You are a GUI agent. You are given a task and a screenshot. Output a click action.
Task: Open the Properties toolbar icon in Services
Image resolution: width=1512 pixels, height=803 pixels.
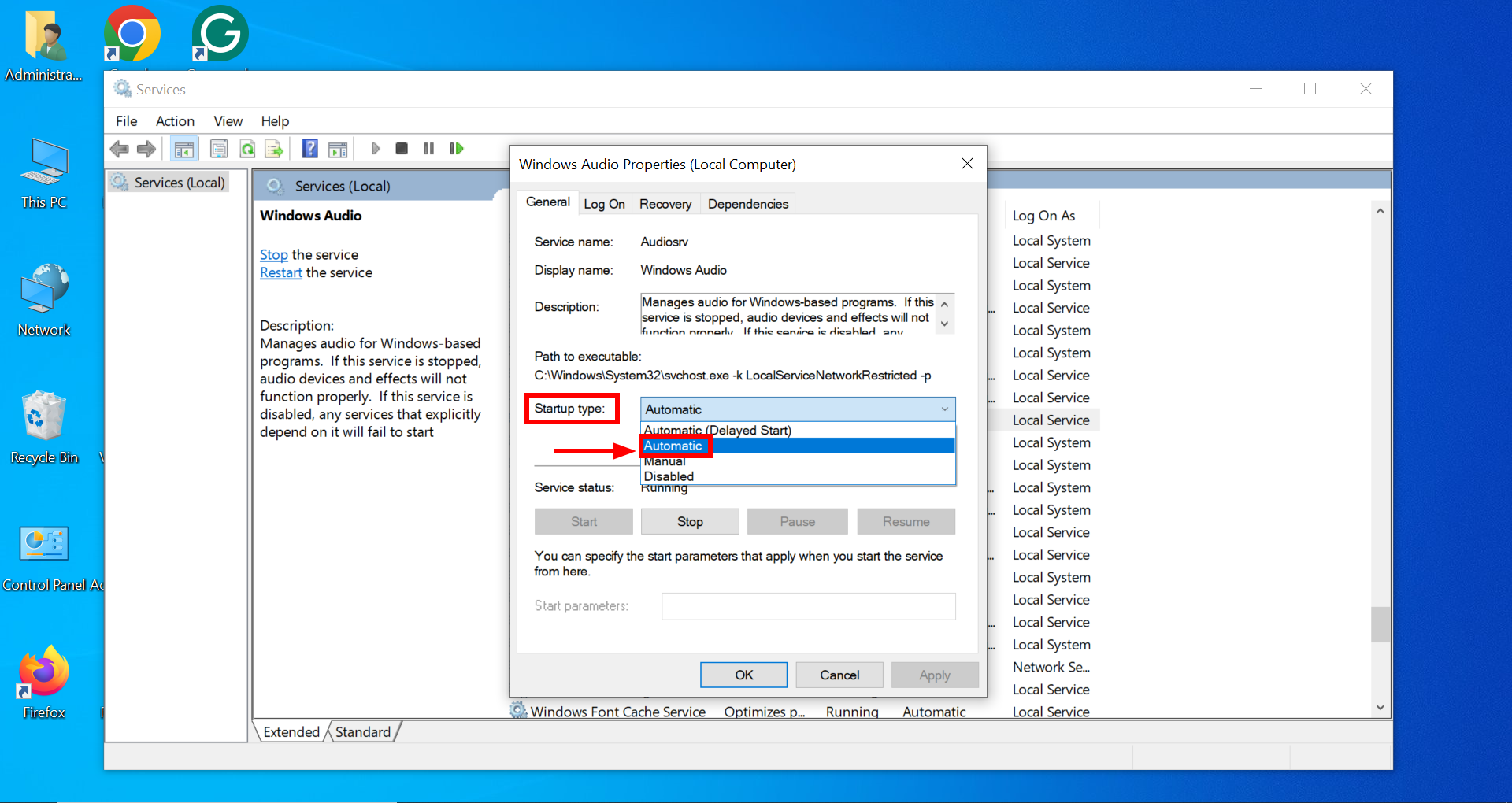click(x=219, y=149)
